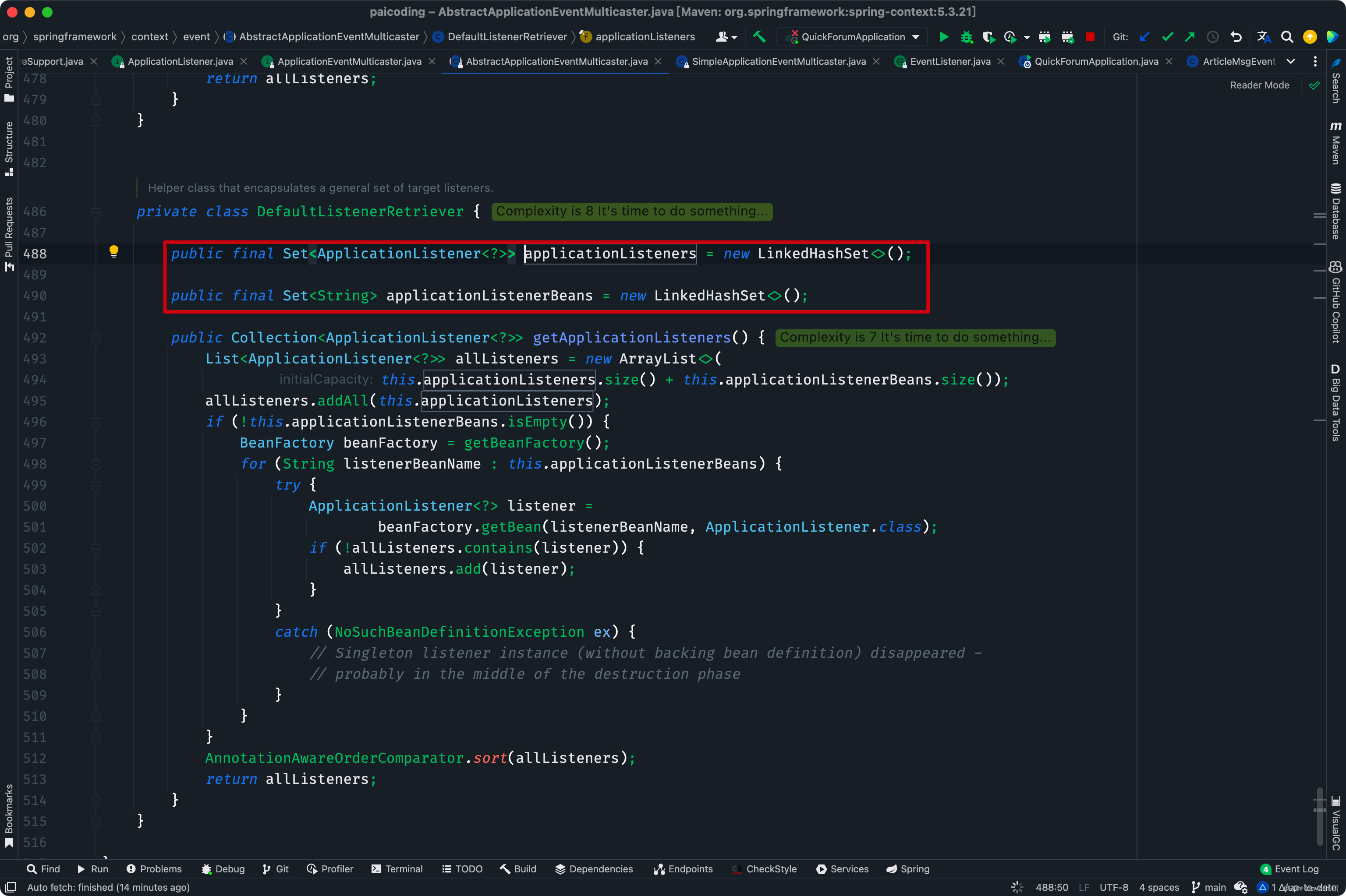Image resolution: width=1346 pixels, height=896 pixels.
Task: Expand hidden editor tabs chevron
Action: tap(1290, 61)
